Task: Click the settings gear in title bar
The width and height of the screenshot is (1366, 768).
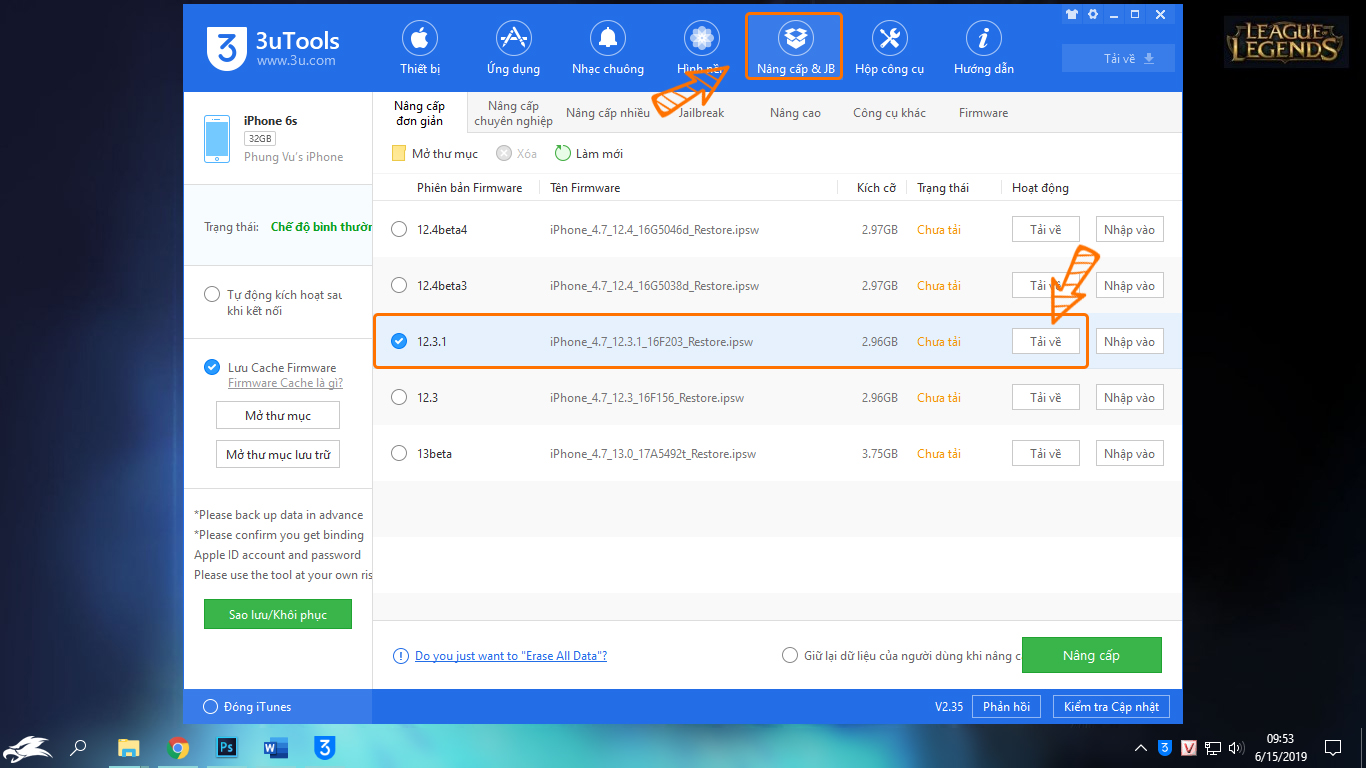Action: click(1093, 15)
